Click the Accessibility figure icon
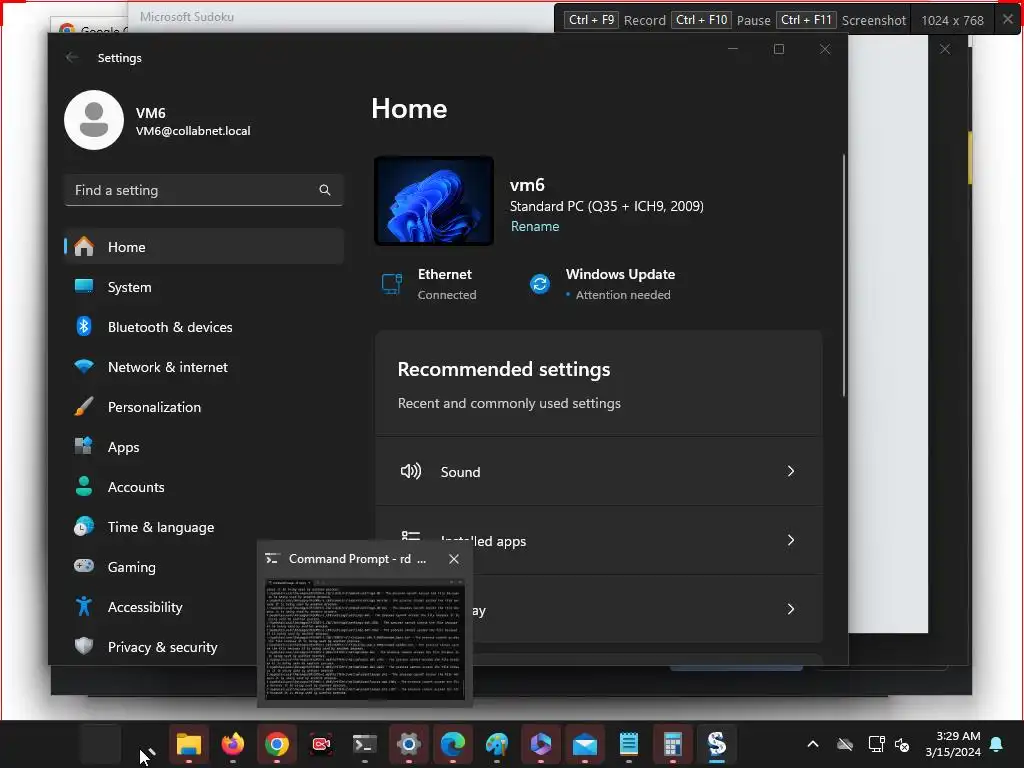The height and width of the screenshot is (768, 1024). click(x=84, y=607)
